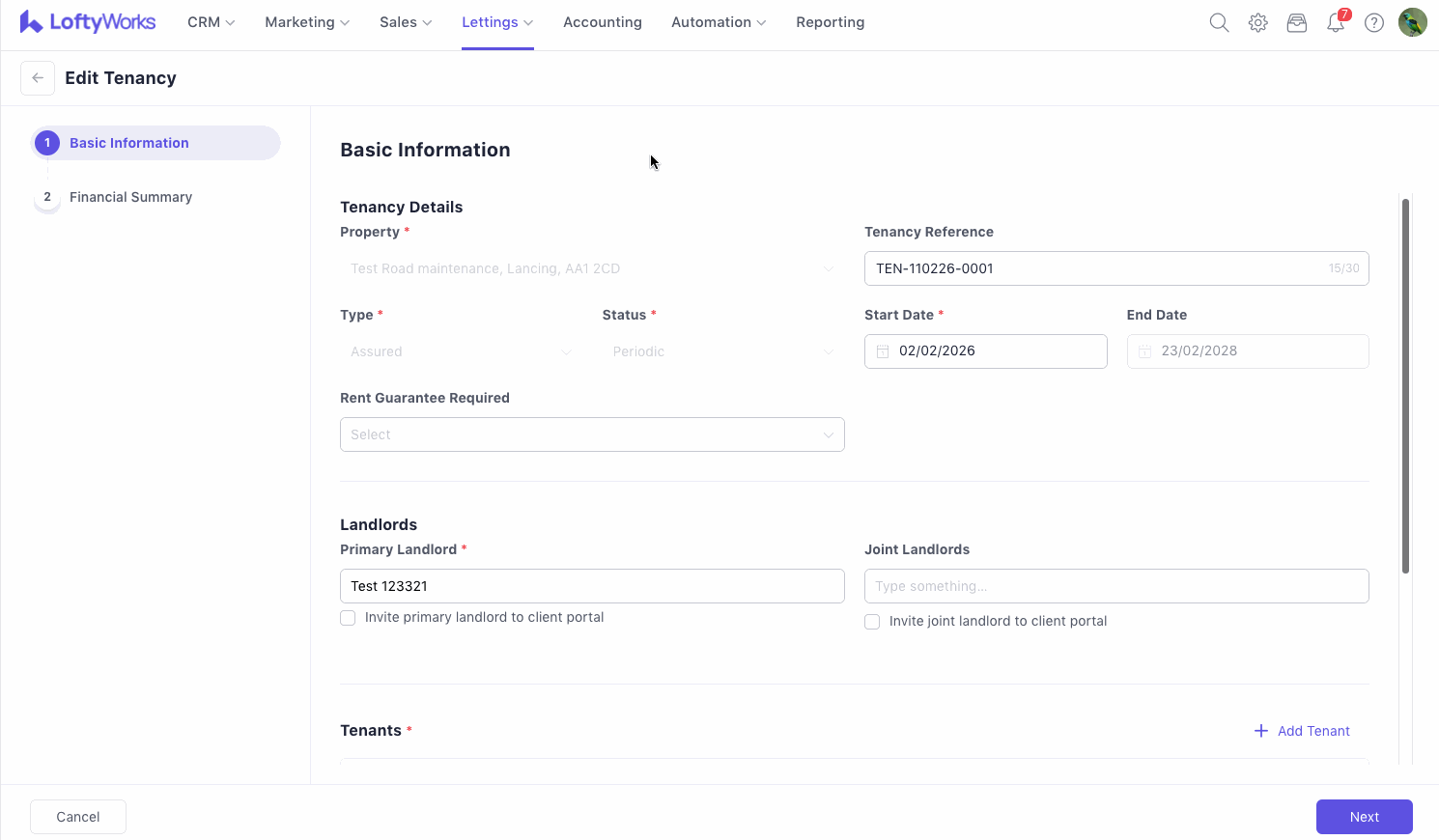The image size is (1439, 840).
Task: Expand the CRM menu
Action: [211, 22]
